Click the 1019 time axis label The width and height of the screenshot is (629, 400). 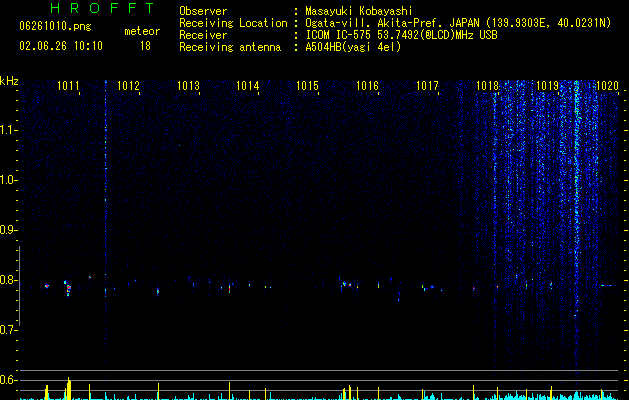(x=547, y=86)
